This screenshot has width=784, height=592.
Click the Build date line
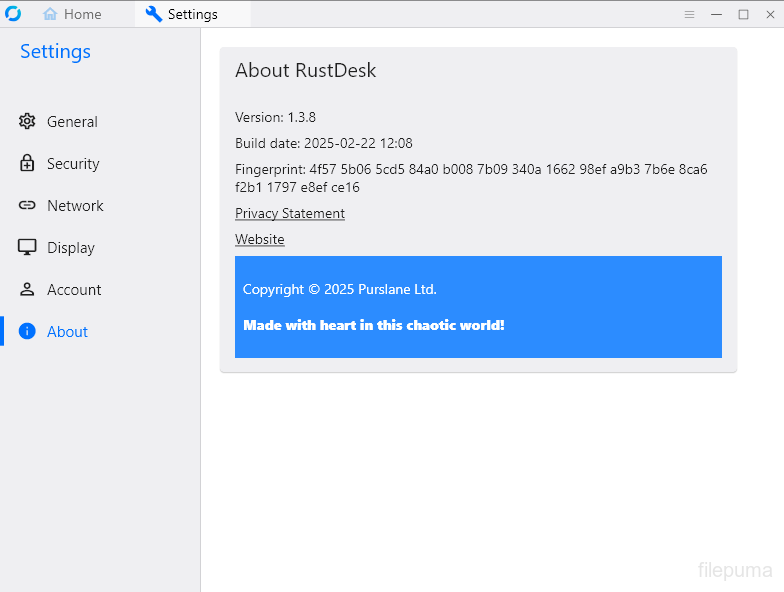324,144
